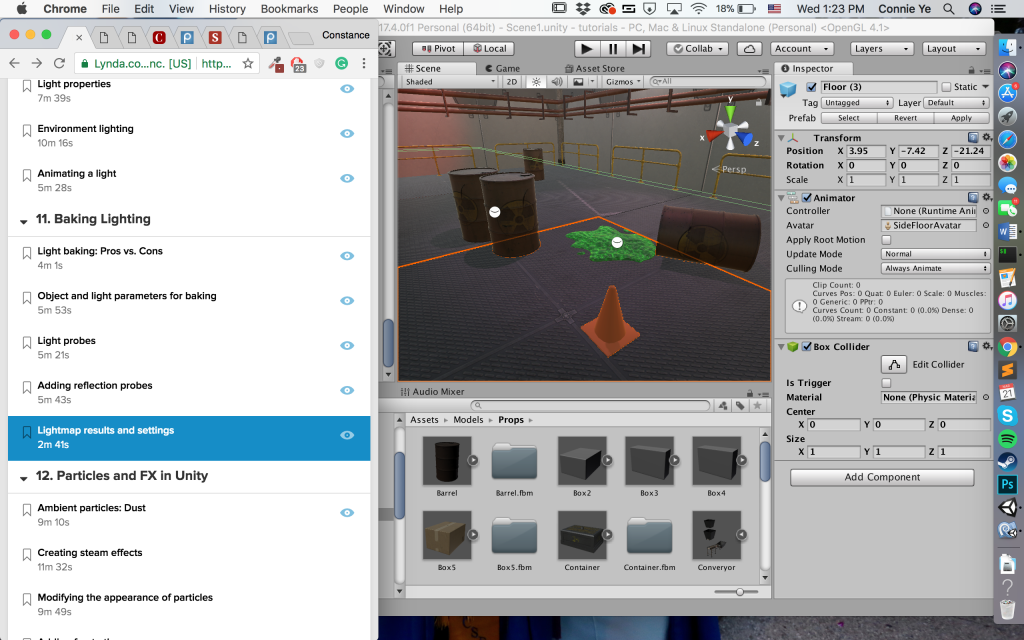This screenshot has height=640, width=1024.
Task: Open scene effects image icon
Action: coord(579,82)
